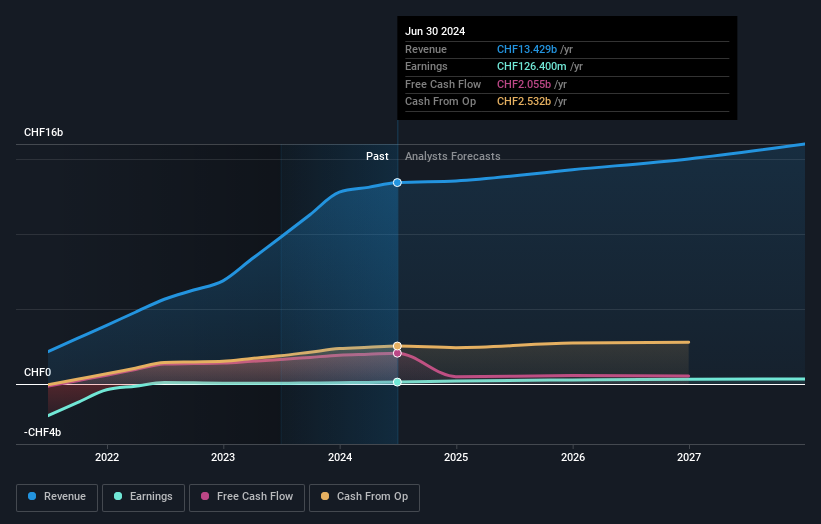Click the Earnings row label in tooltip
Viewport: 821px width, 524px height.
[426, 66]
